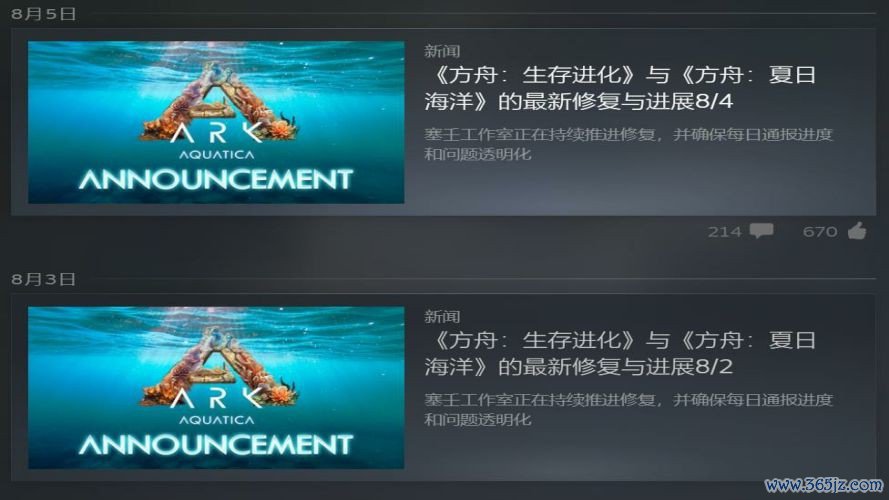Click the 新闻 tag on the 8/2 post

(442, 316)
